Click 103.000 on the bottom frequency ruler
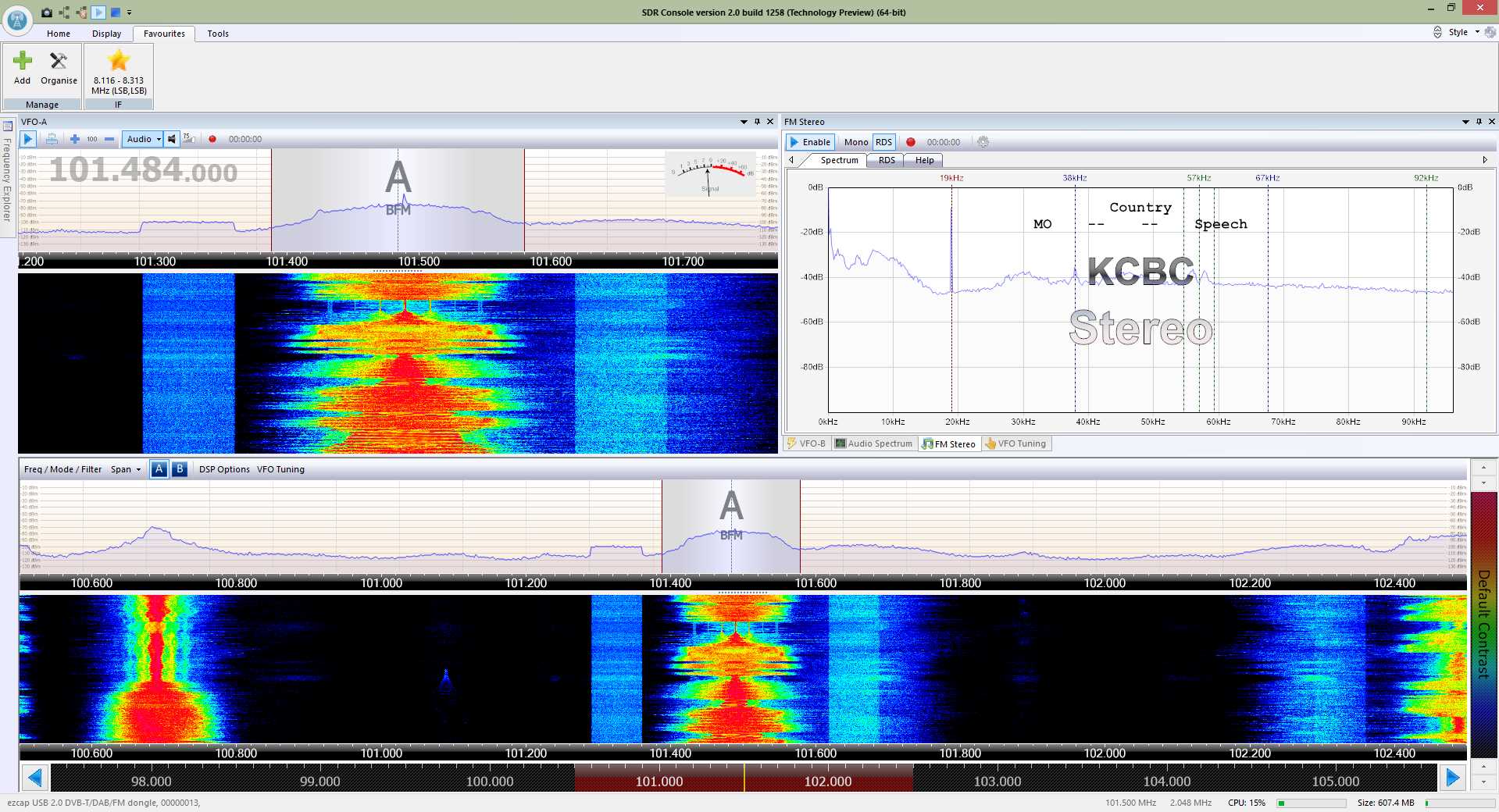Screen dimensions: 1499x812 pos(997,781)
